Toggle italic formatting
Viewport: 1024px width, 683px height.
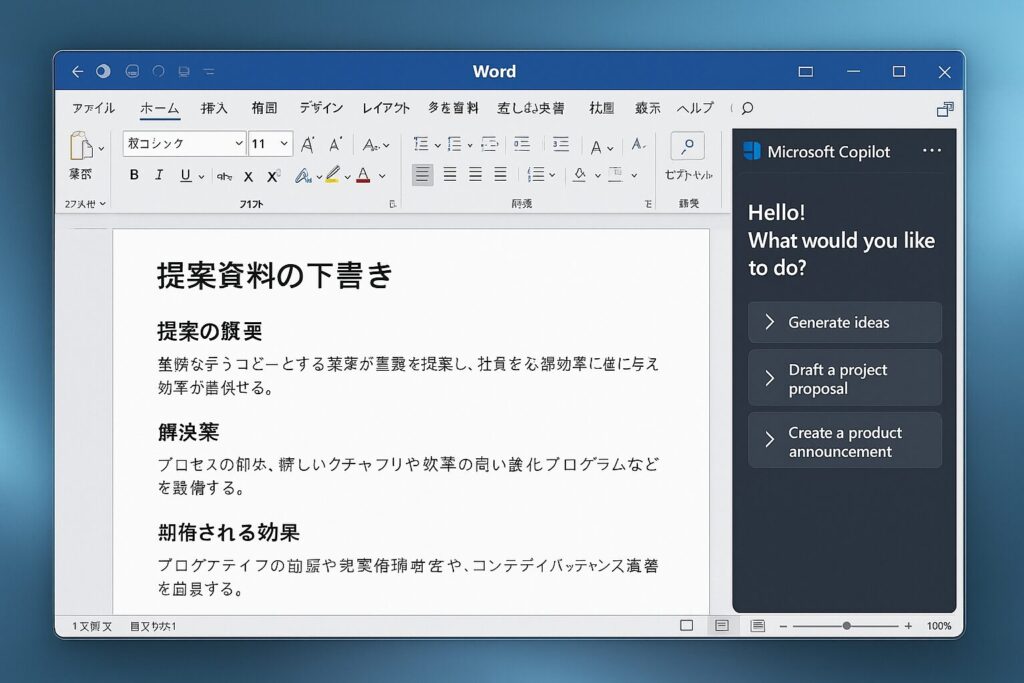pyautogui.click(x=159, y=174)
